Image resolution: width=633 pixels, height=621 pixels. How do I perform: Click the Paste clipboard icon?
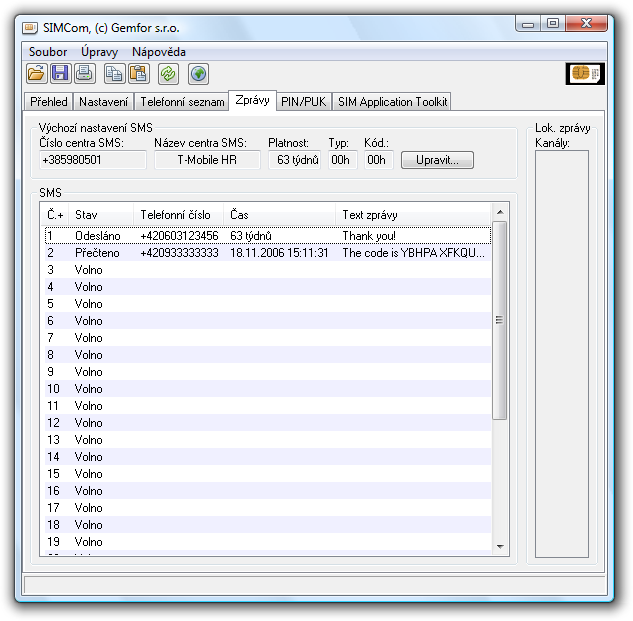coord(138,73)
